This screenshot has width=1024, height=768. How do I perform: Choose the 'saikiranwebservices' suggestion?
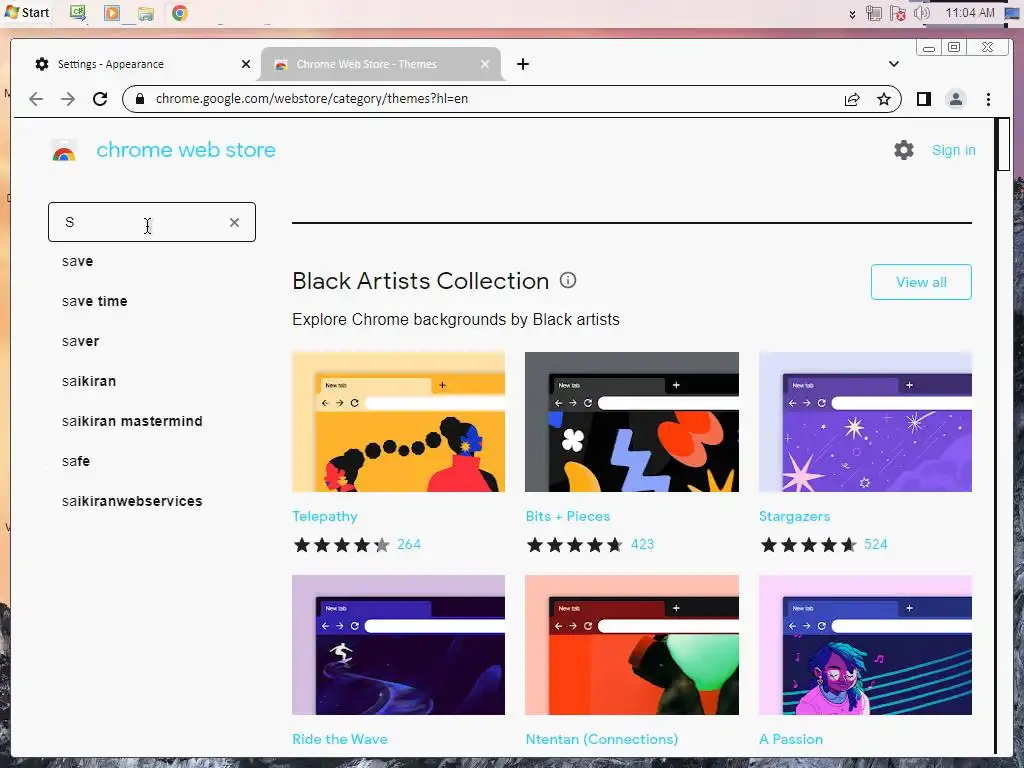tap(132, 502)
